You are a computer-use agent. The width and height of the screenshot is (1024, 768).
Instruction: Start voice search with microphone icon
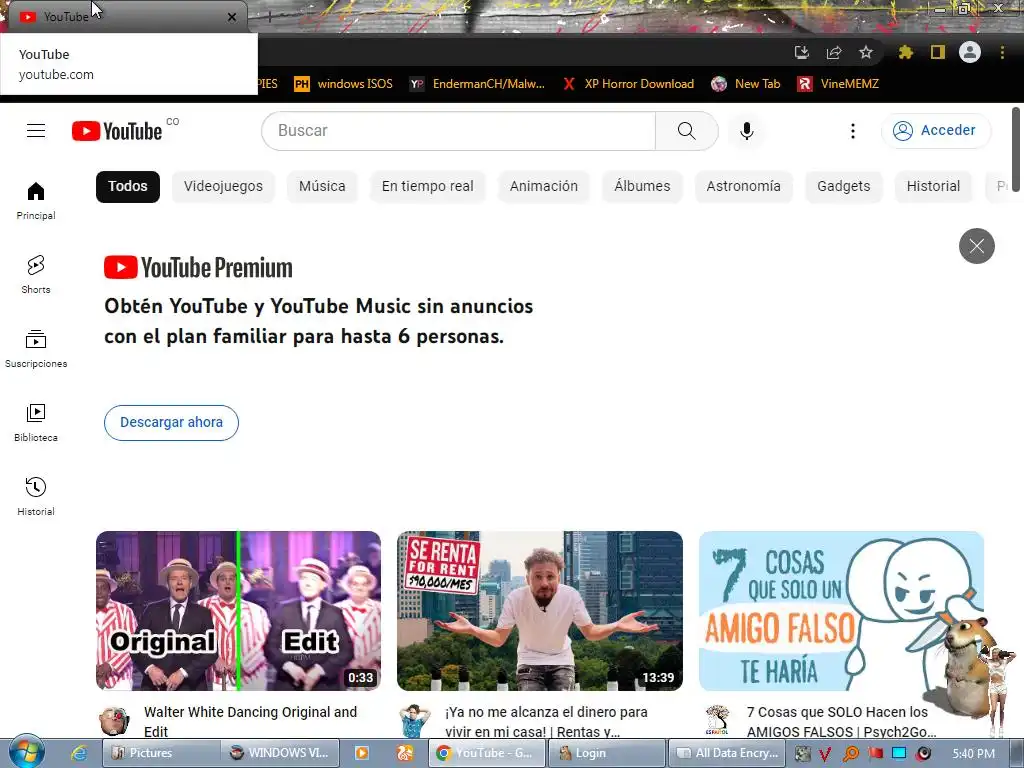pos(746,131)
